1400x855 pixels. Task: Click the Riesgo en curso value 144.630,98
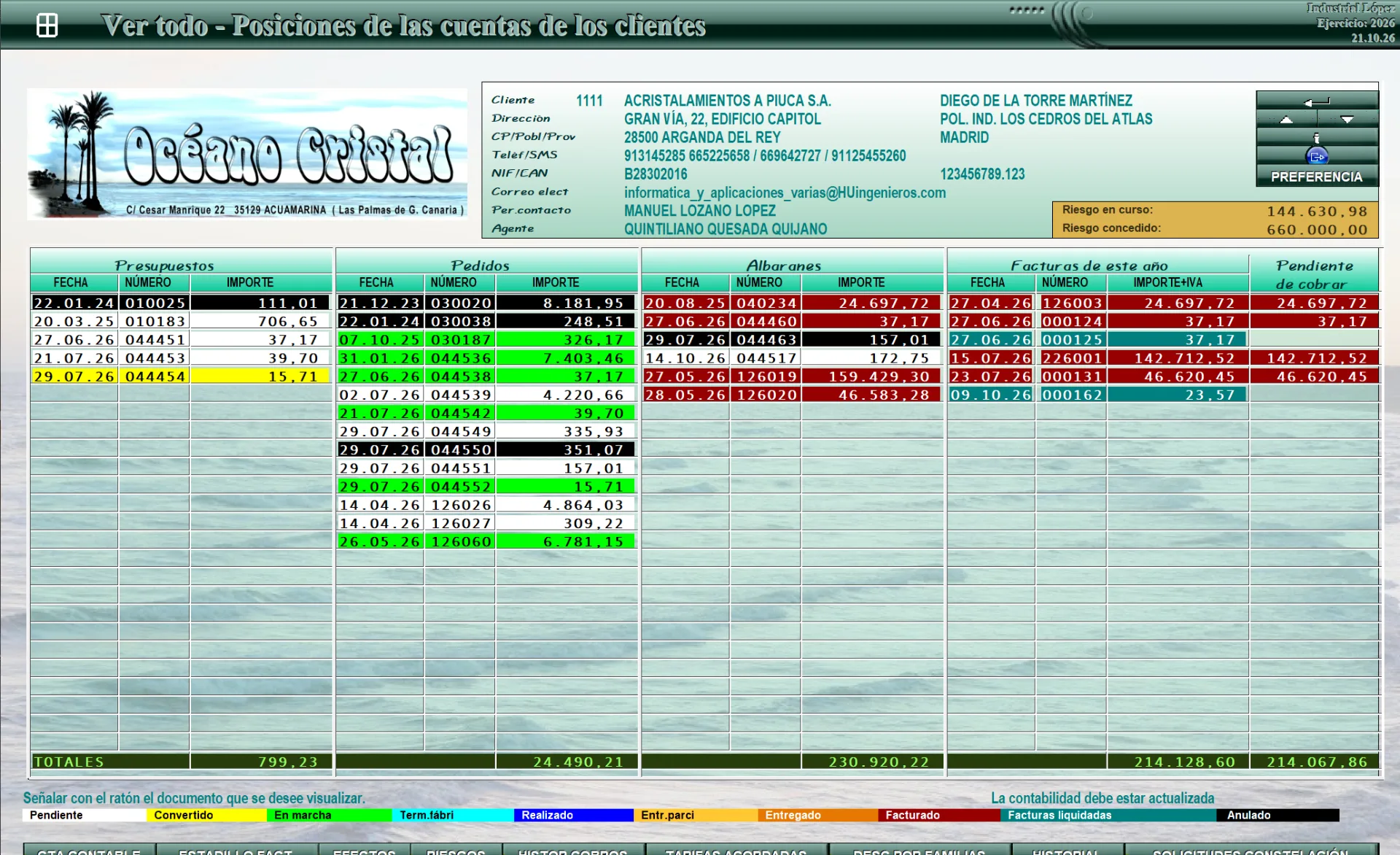(x=1317, y=212)
